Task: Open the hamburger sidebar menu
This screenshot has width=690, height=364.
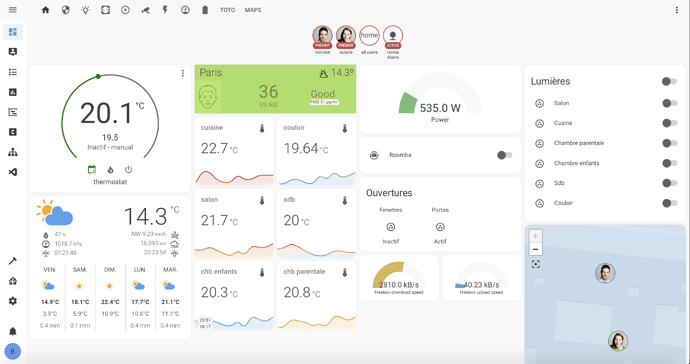Action: tap(13, 10)
